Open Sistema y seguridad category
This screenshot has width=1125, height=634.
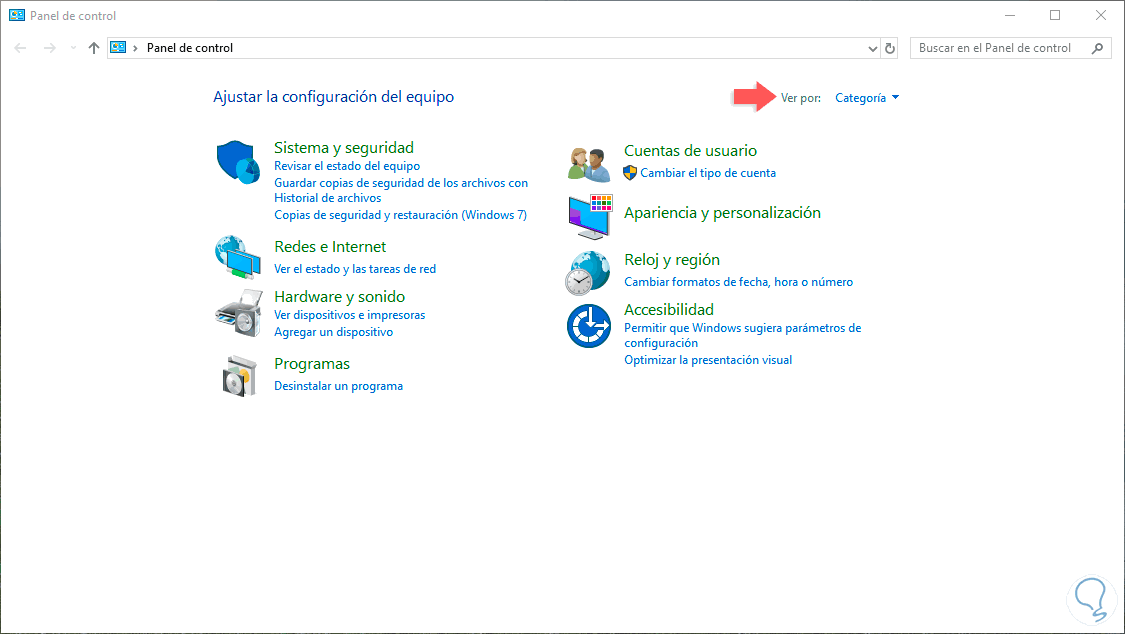344,148
